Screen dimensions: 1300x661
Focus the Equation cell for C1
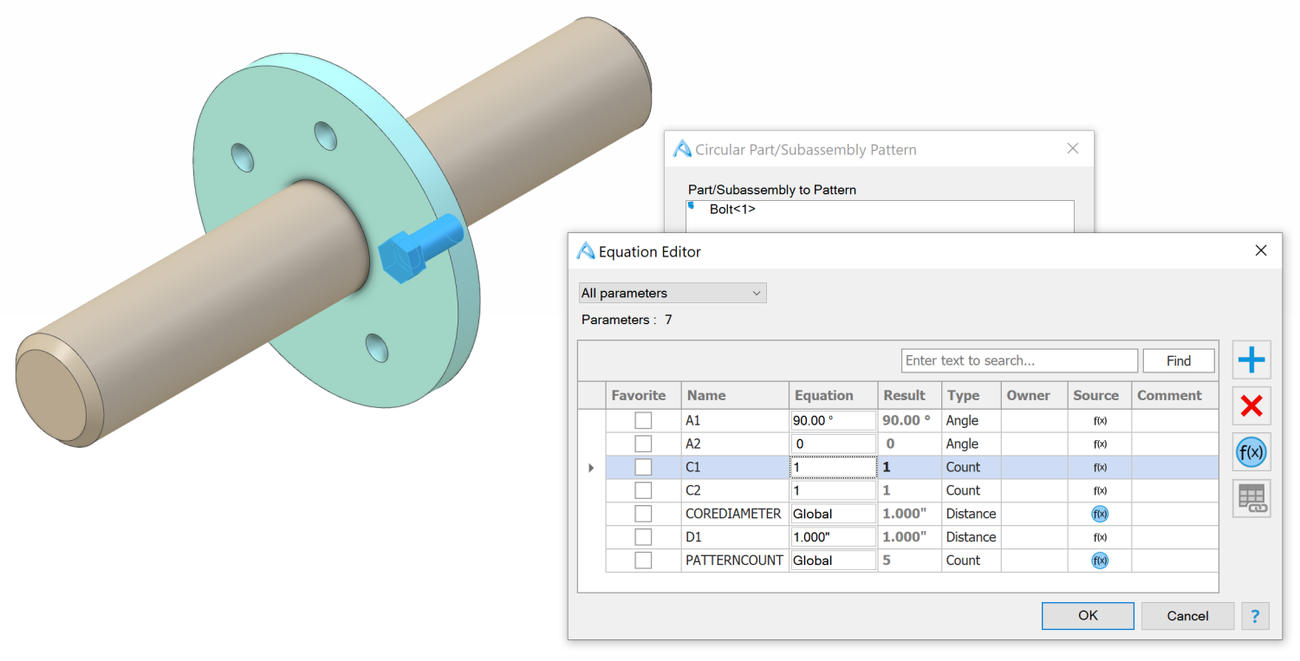(x=833, y=467)
